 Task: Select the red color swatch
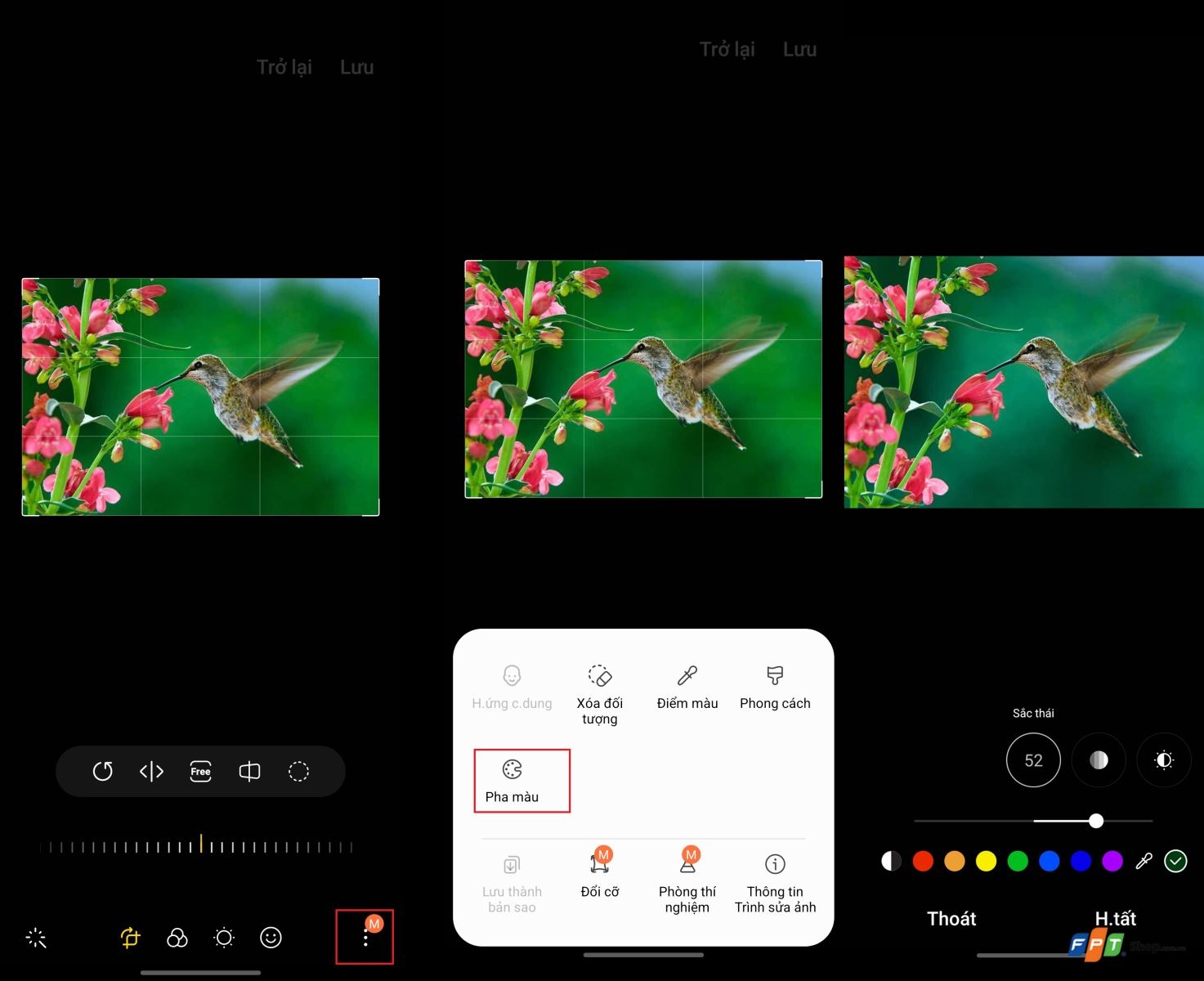[923, 861]
